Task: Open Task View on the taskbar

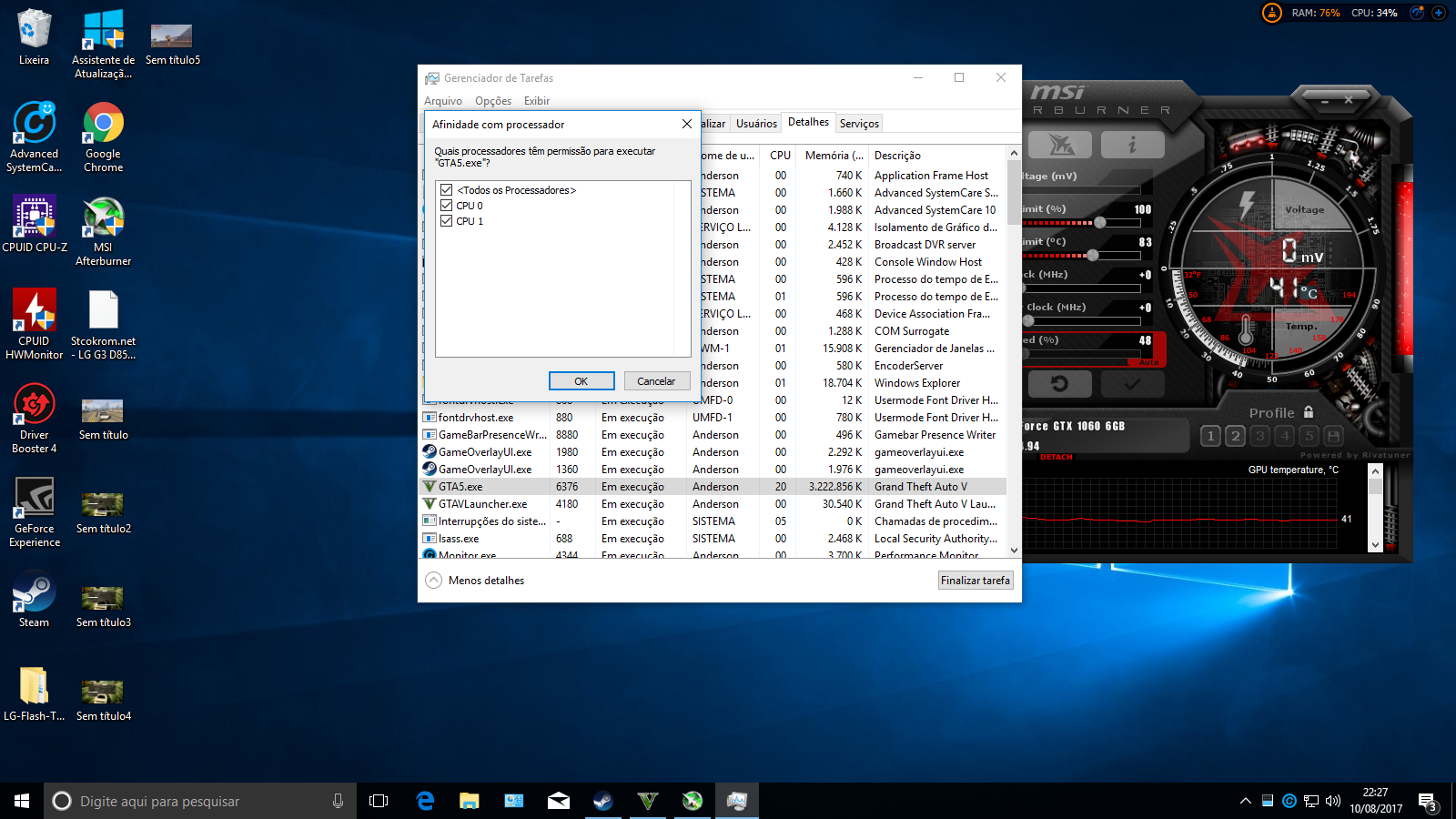Action: (379, 801)
